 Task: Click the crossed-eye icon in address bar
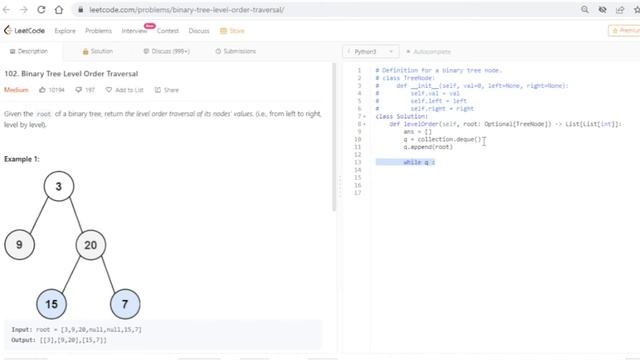[602, 9]
